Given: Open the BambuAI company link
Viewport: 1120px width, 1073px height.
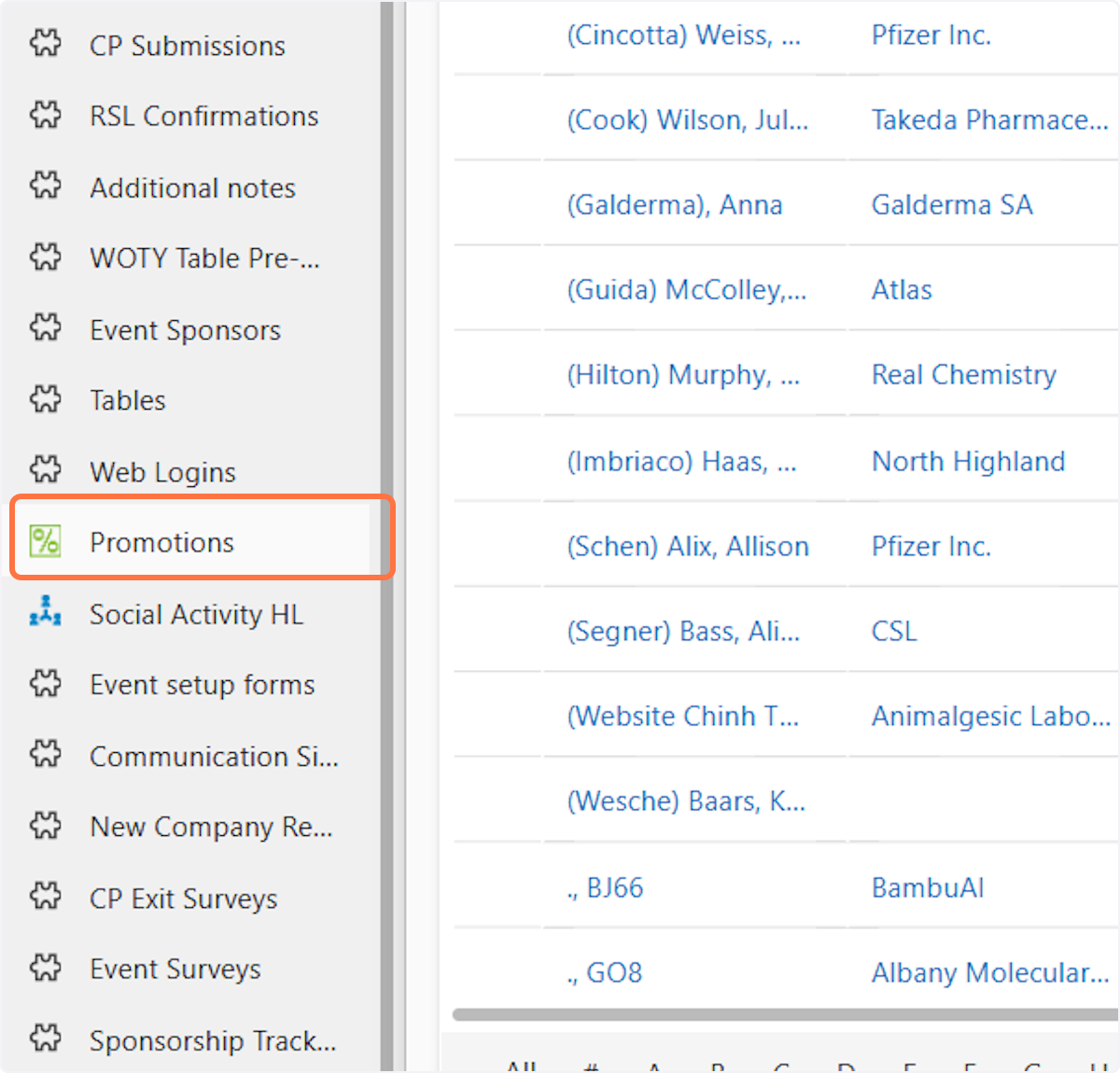Looking at the screenshot, I should 927,887.
